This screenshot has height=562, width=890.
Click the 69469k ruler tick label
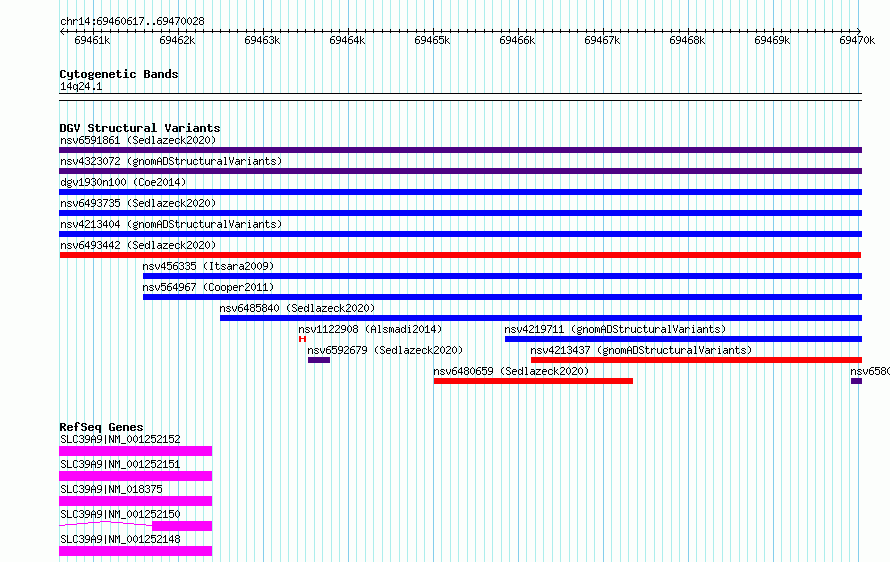tap(772, 40)
